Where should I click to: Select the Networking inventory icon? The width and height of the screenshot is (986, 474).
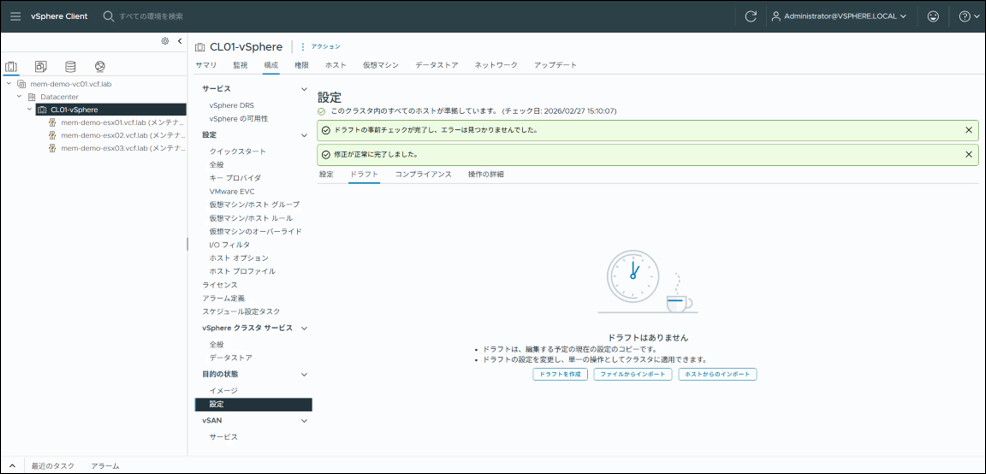[x=99, y=67]
